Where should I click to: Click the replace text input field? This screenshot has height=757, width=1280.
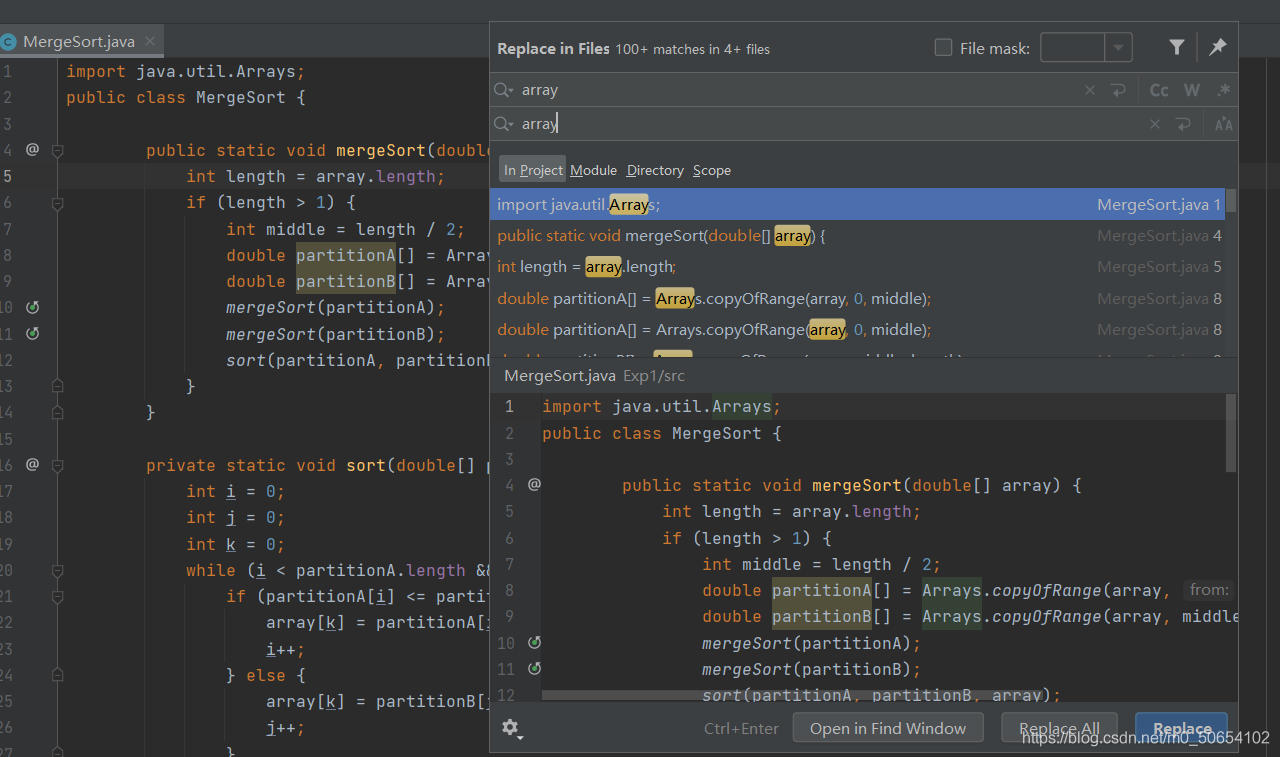(830, 124)
